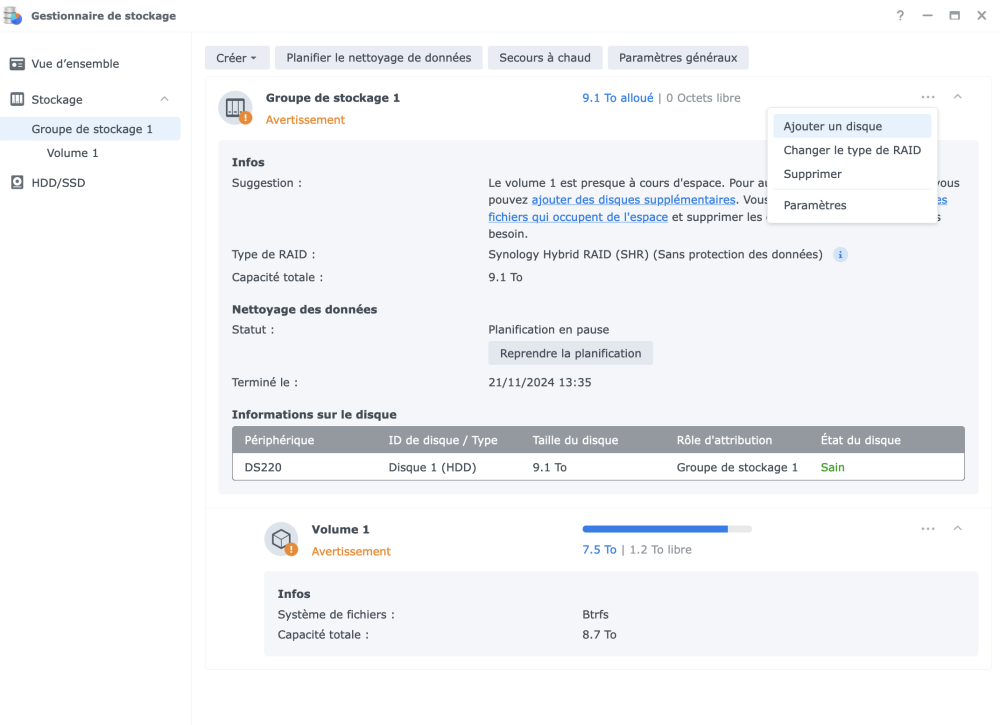Select Ajouter un disque from menu
This screenshot has width=1000, height=725.
(x=832, y=127)
